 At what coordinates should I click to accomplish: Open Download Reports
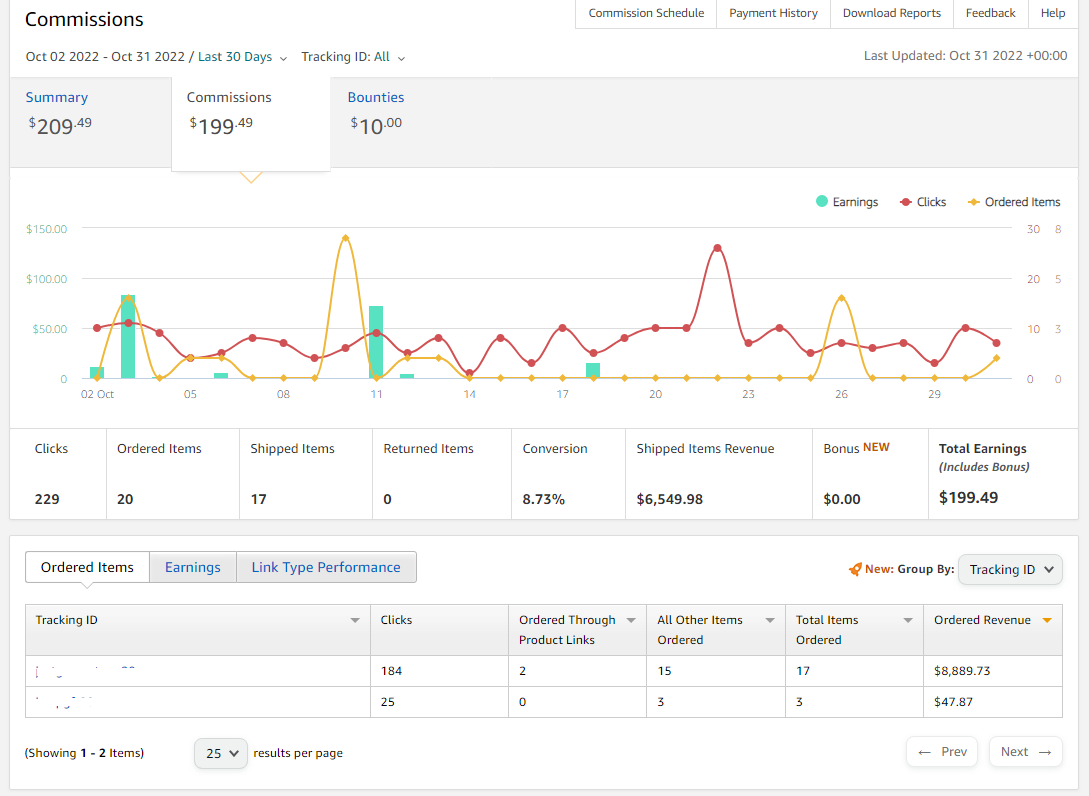pyautogui.click(x=892, y=13)
